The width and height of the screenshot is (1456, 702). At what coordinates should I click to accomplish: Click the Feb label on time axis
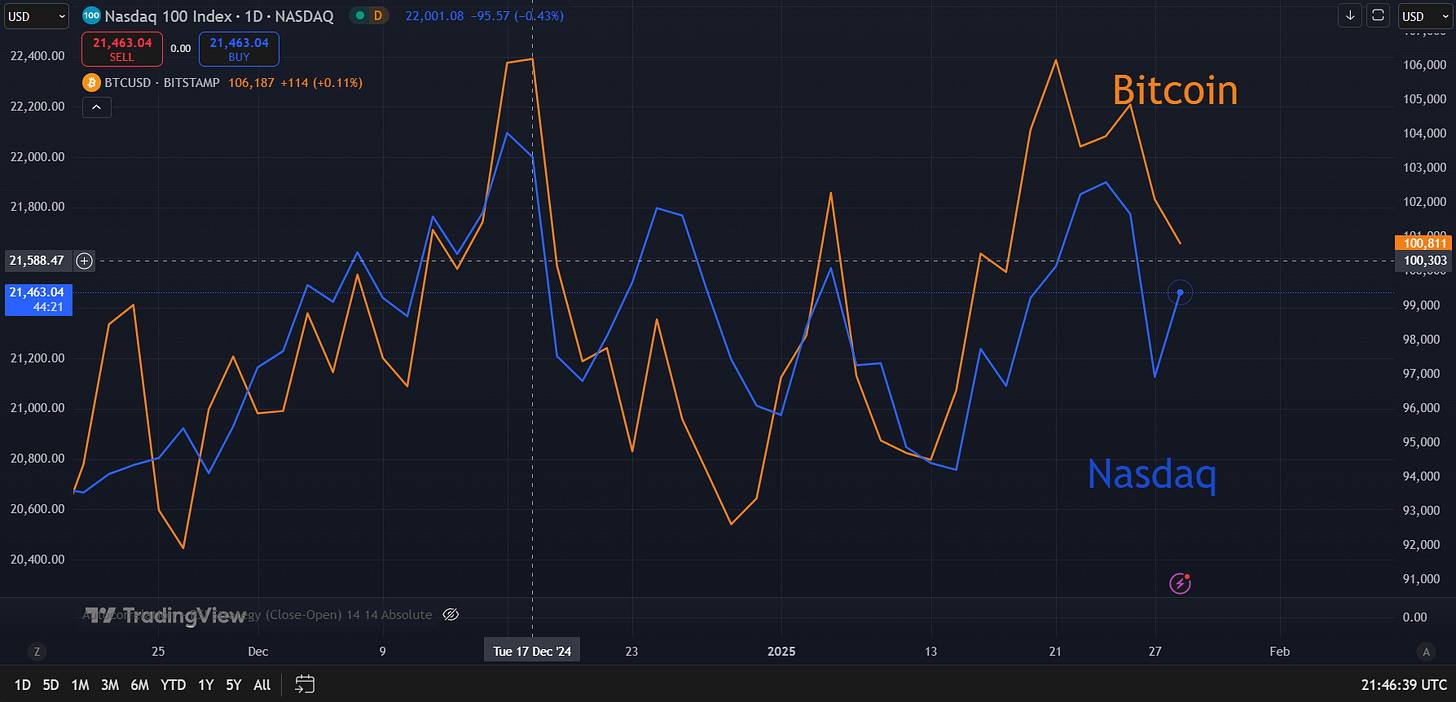[1279, 651]
